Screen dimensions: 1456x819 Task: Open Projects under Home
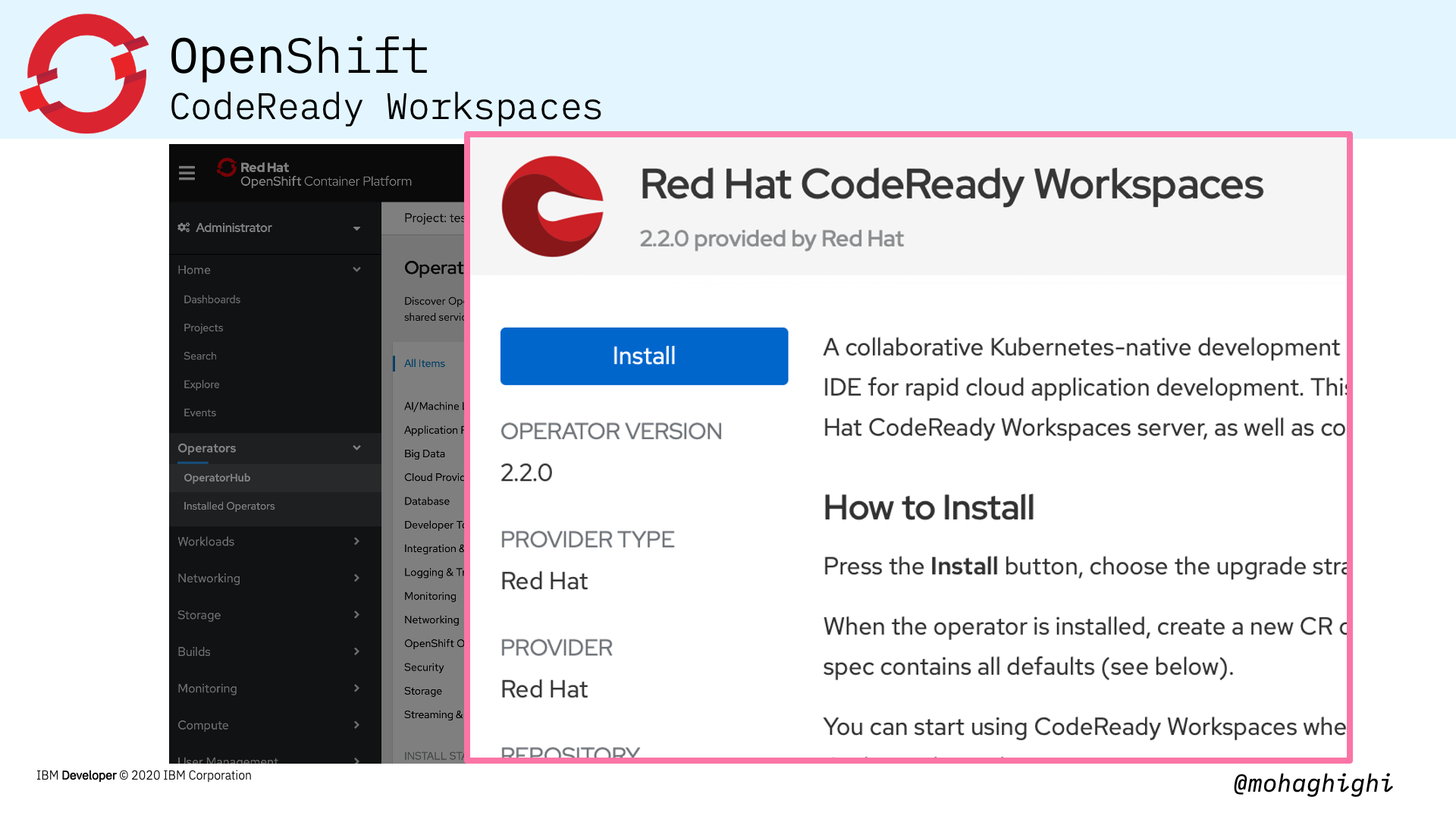[x=203, y=328]
